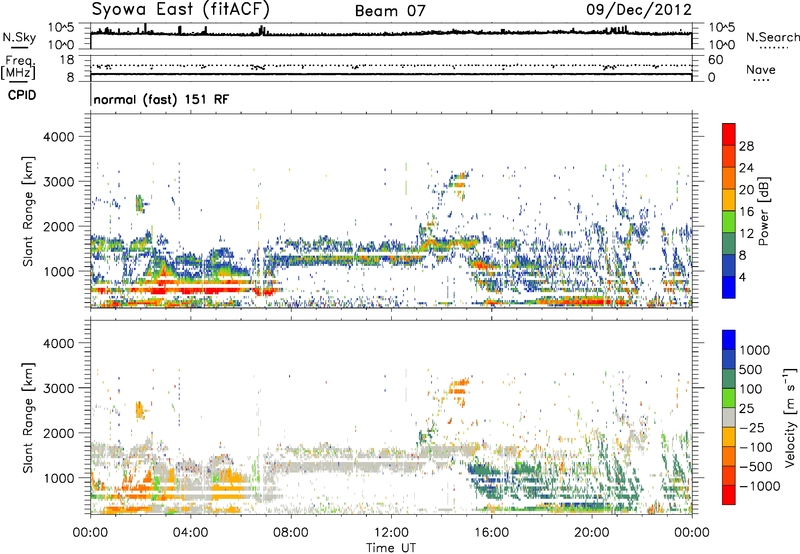800x554 pixels.
Task: Click the bright blue bottom segment of Power colorbar
Action: click(x=729, y=288)
